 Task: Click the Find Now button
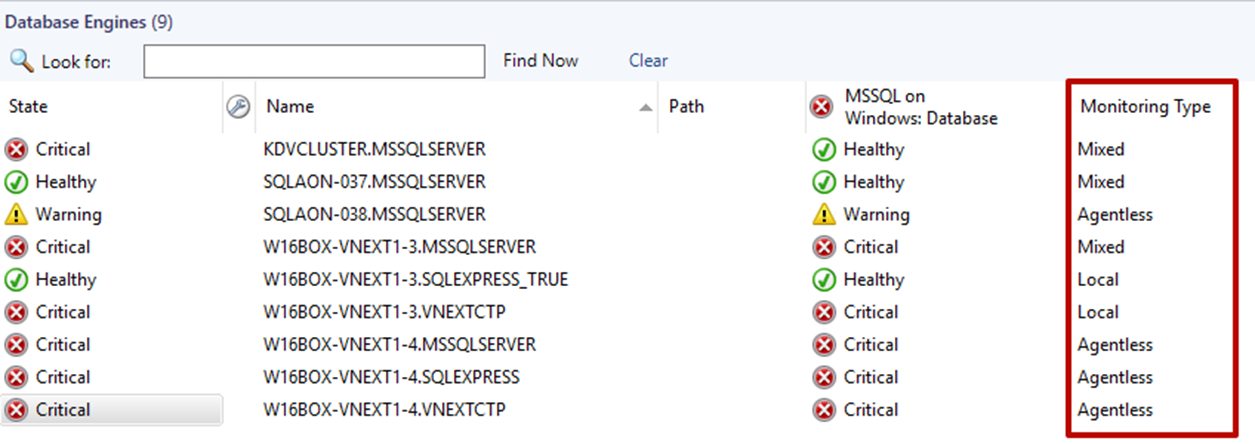click(540, 61)
